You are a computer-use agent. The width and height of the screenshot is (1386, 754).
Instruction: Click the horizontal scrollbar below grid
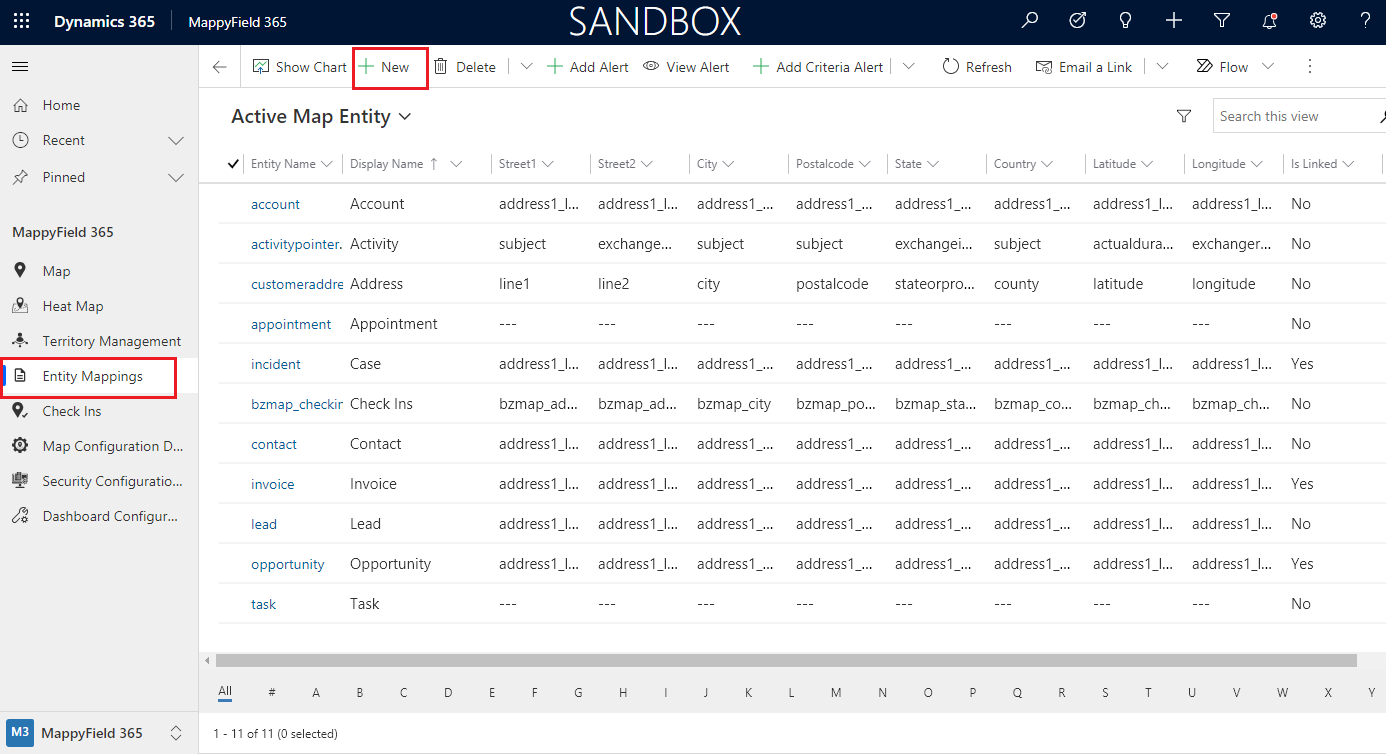click(x=785, y=660)
